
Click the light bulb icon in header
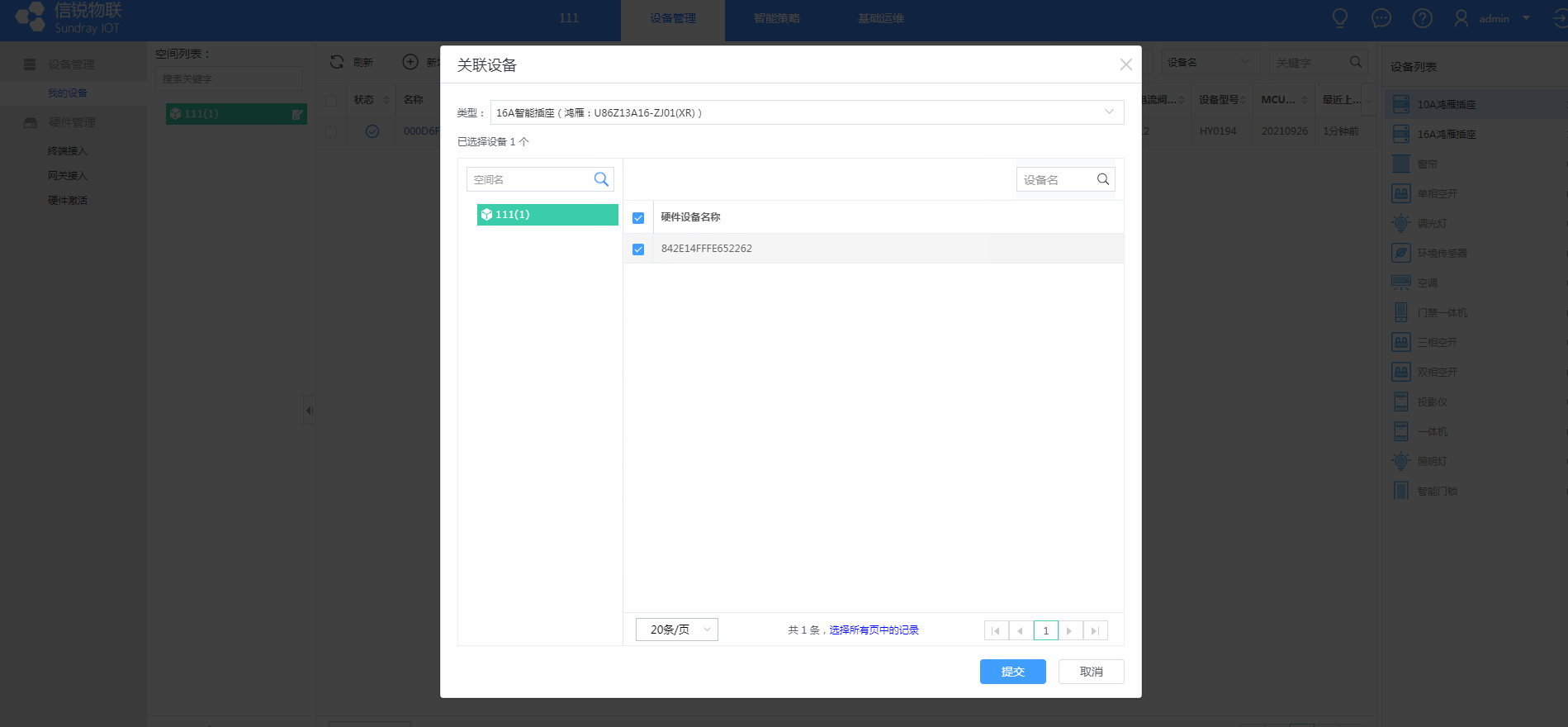1340,18
